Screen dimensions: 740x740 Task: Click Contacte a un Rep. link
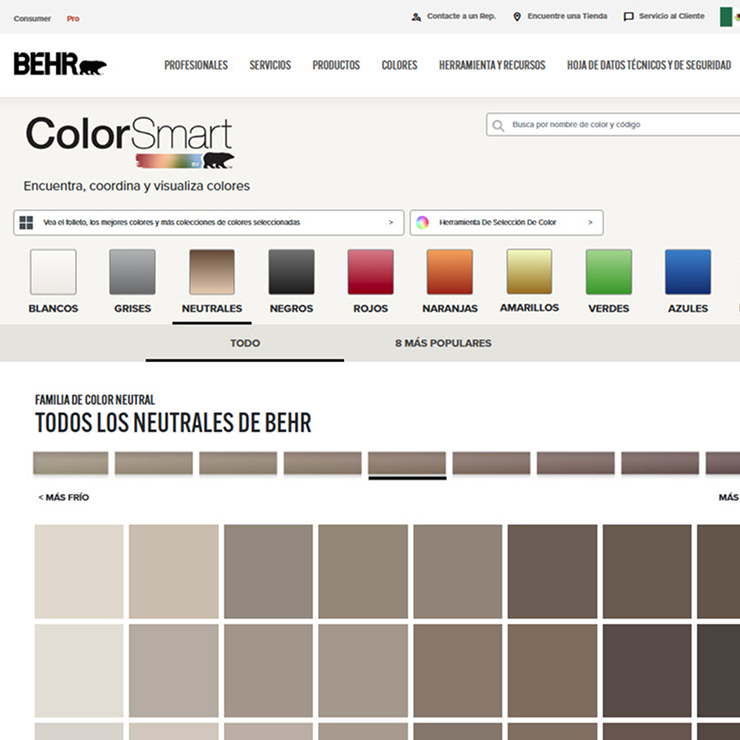pos(461,16)
